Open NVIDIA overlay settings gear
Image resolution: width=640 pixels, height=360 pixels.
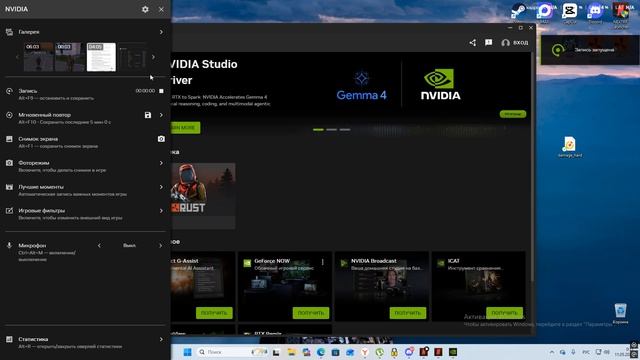pos(145,9)
